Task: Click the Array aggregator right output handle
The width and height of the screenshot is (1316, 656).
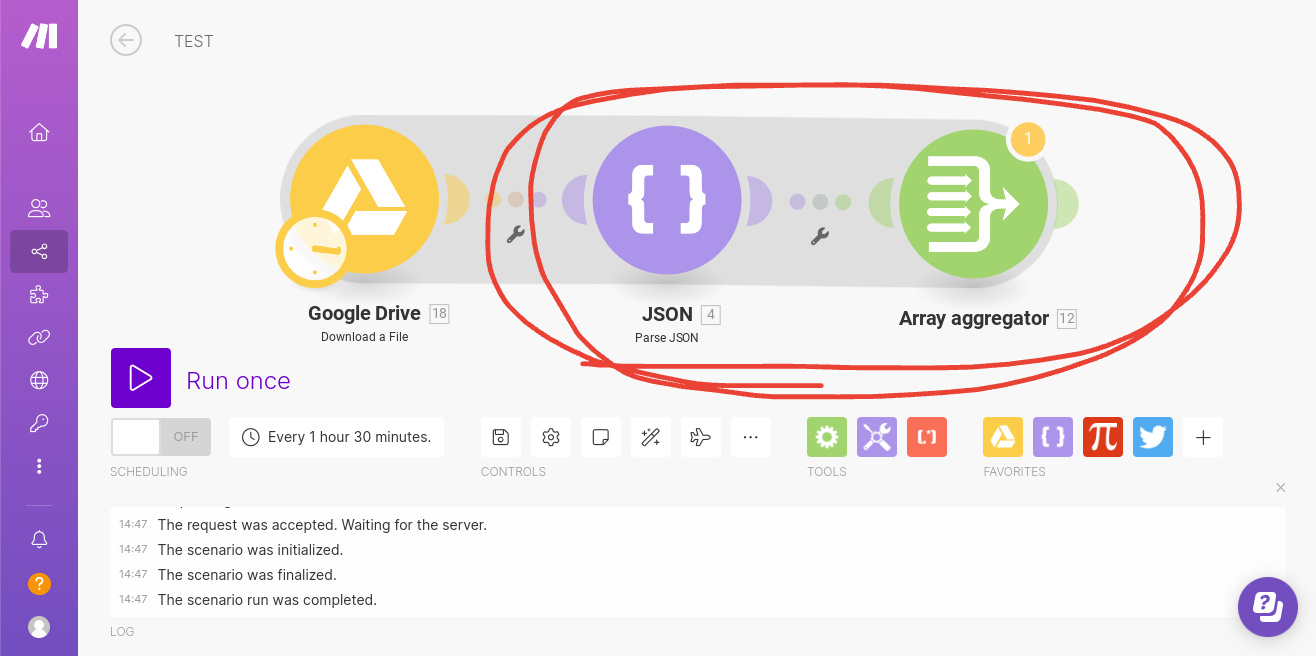Action: point(1065,204)
